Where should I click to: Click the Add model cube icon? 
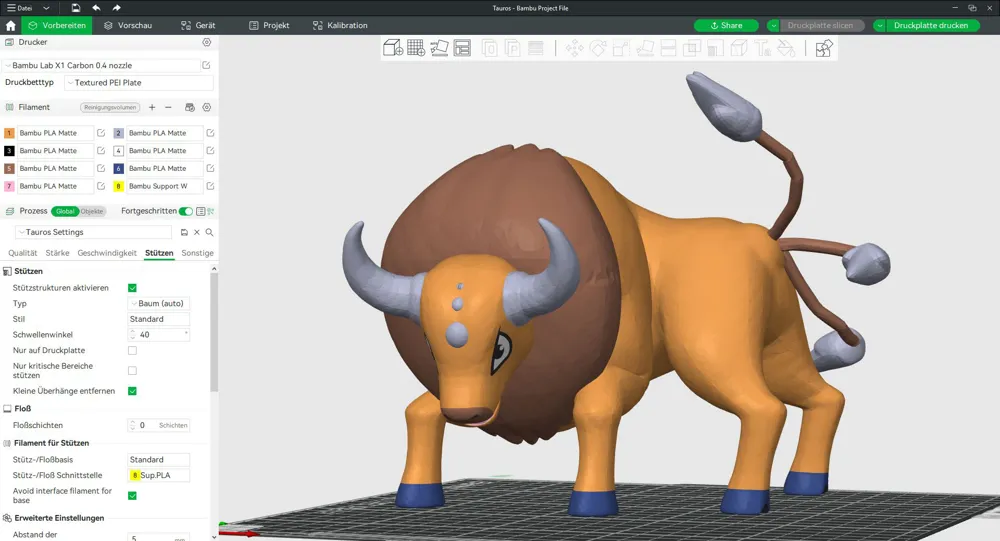coord(393,48)
